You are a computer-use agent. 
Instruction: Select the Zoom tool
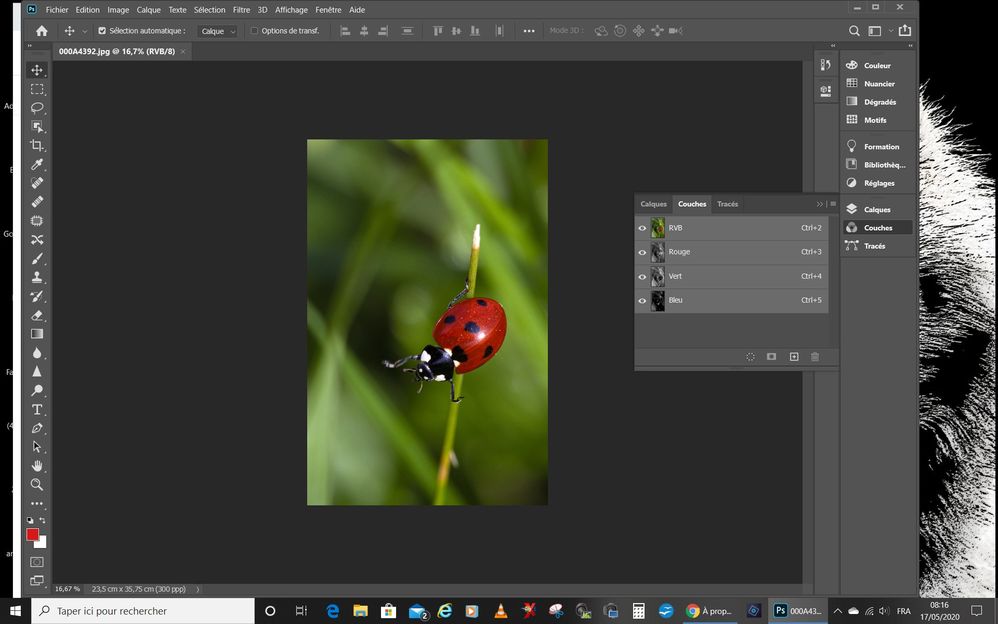[x=37, y=485]
